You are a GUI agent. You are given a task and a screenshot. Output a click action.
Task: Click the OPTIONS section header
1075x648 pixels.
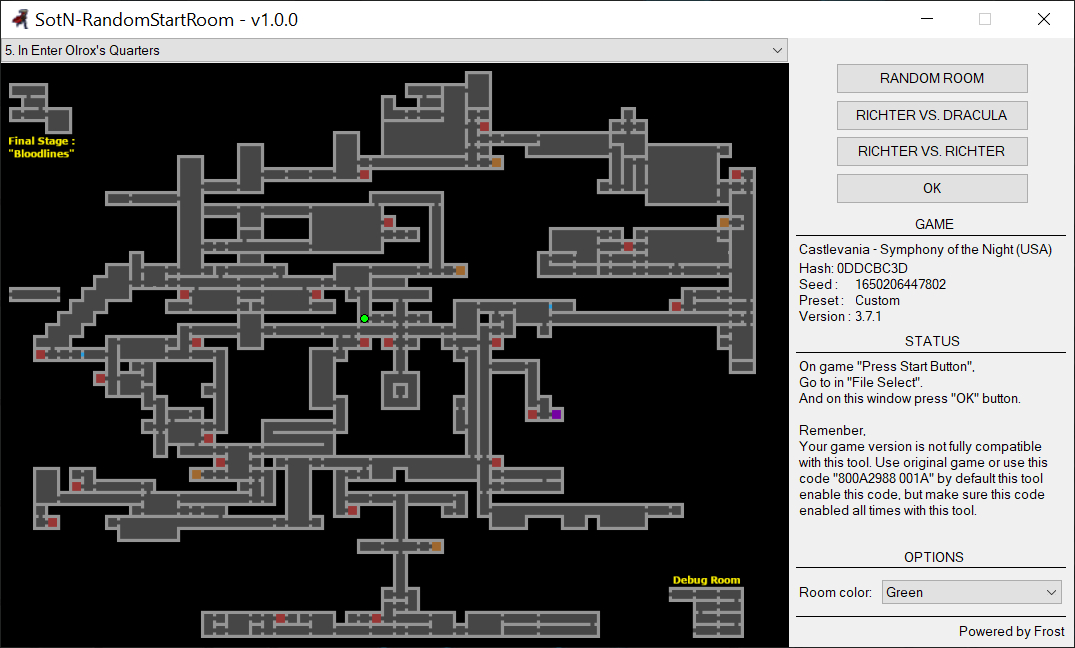pyautogui.click(x=933, y=557)
